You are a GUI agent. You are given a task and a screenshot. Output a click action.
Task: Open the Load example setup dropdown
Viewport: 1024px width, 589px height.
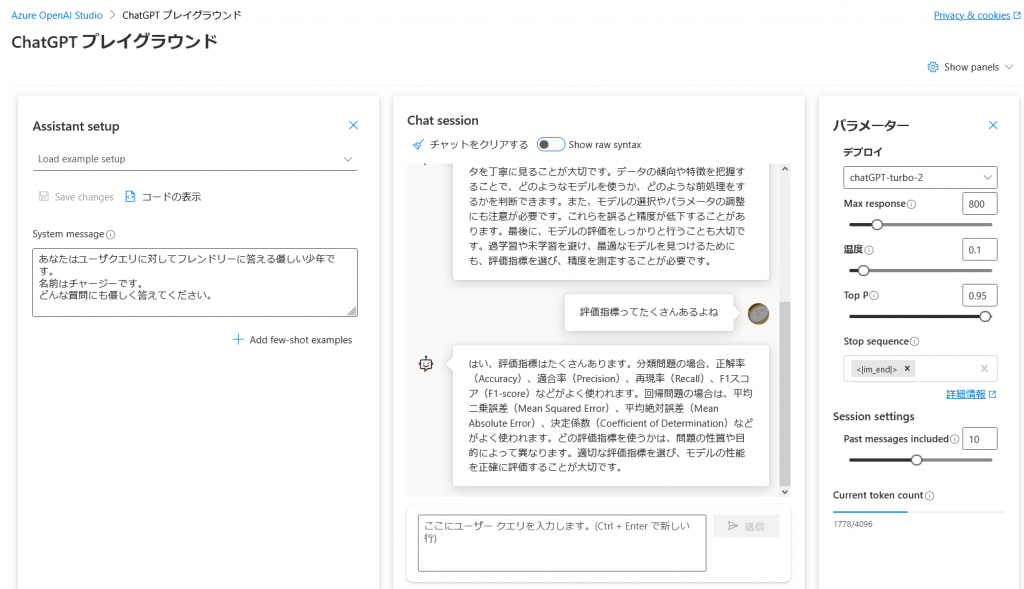(x=195, y=159)
